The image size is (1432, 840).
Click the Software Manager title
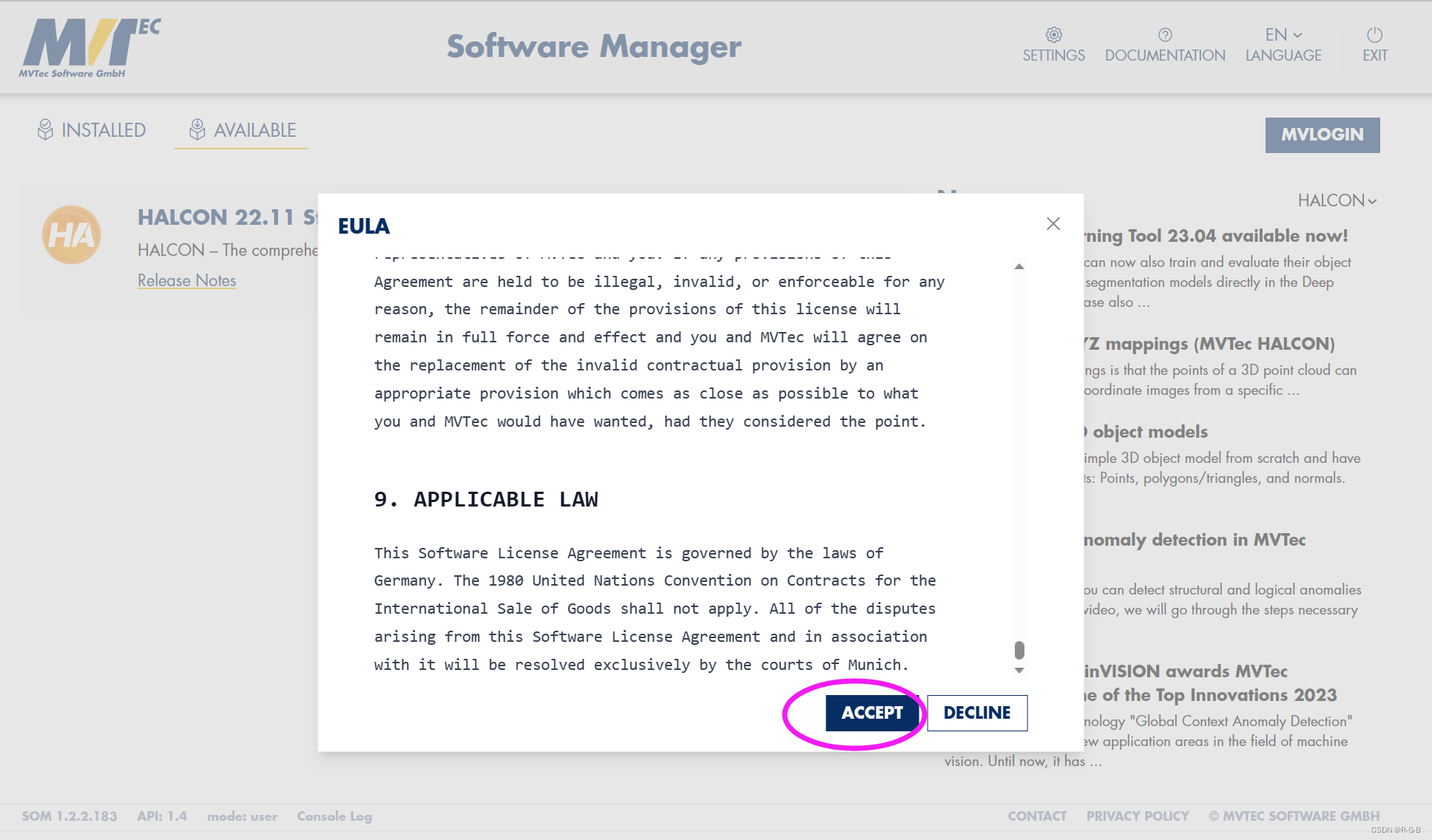[594, 47]
